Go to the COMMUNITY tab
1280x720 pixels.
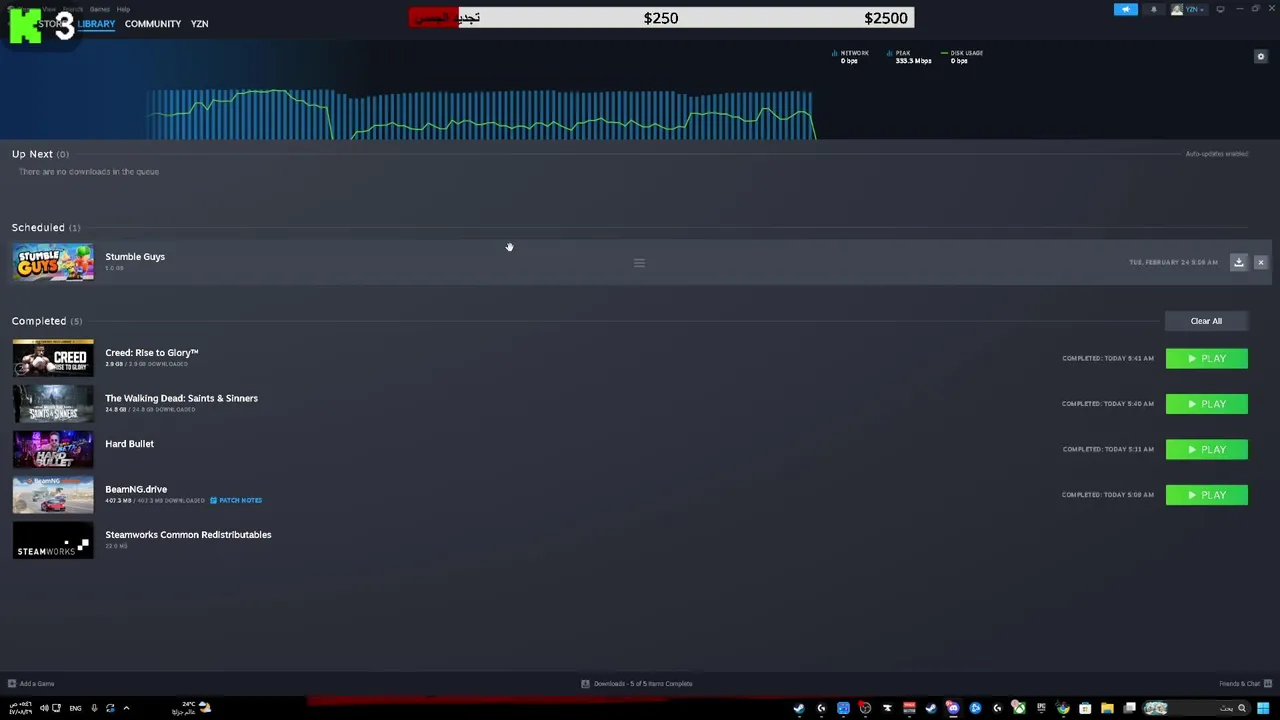153,24
